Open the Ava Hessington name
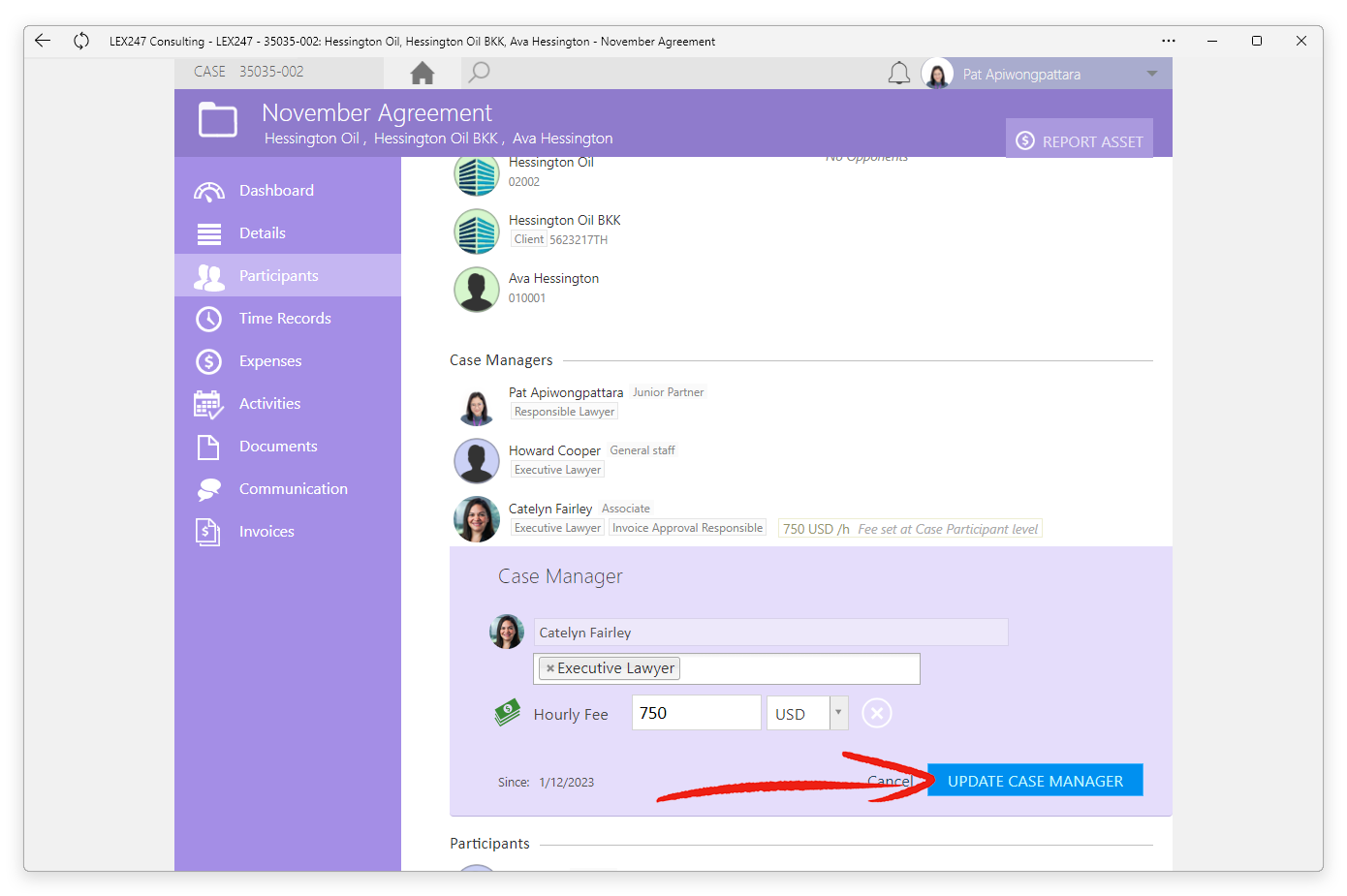 coord(553,278)
